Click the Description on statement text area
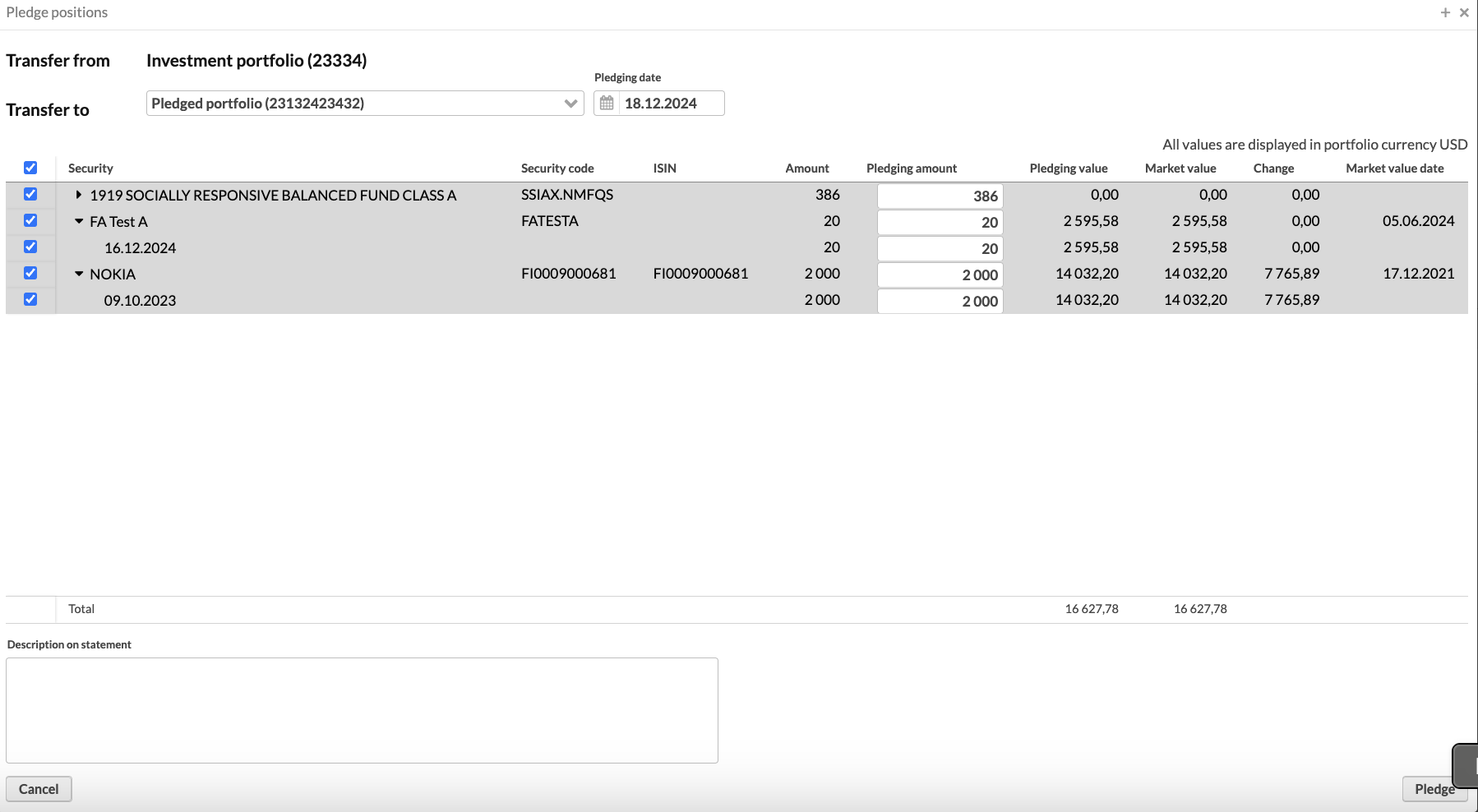Viewport: 1478px width, 812px height. pos(362,710)
